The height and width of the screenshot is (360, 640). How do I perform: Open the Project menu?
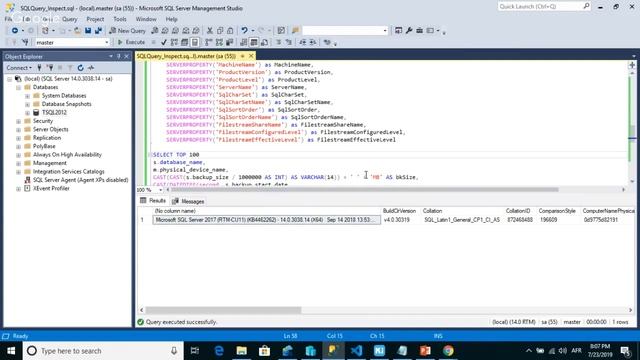[x=95, y=19]
